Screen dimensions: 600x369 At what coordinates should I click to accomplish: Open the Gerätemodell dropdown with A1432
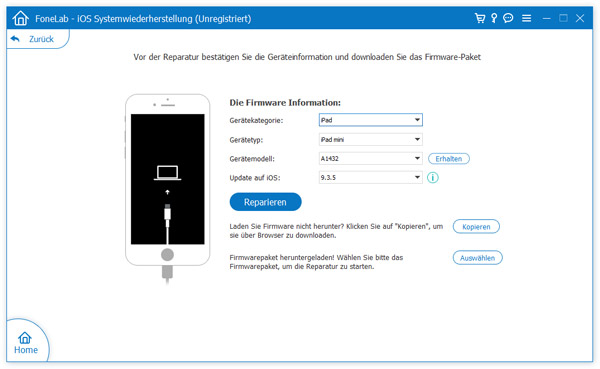pyautogui.click(x=370, y=158)
